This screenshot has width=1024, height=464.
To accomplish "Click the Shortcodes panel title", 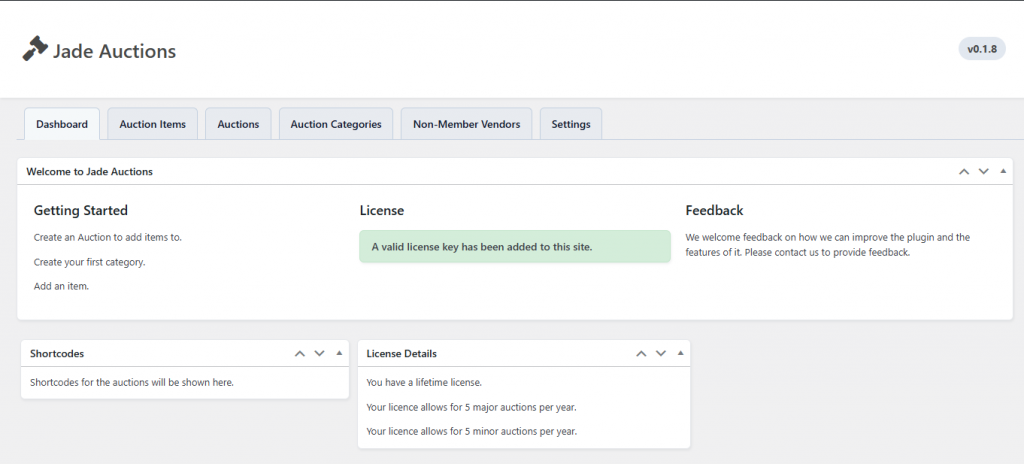I will 57,354.
